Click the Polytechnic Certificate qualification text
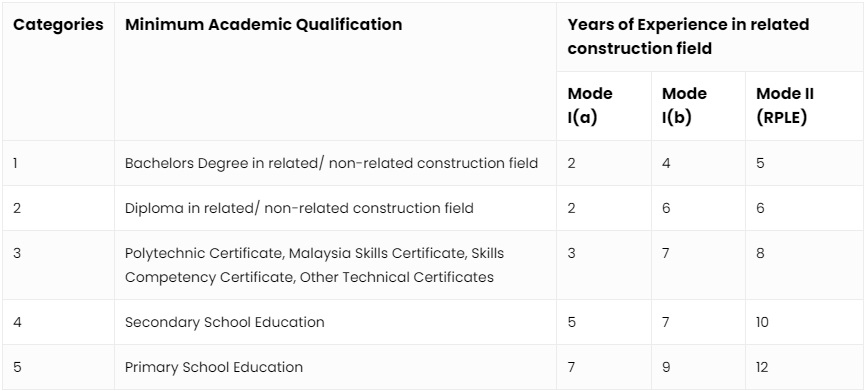866x391 pixels. click(314, 265)
